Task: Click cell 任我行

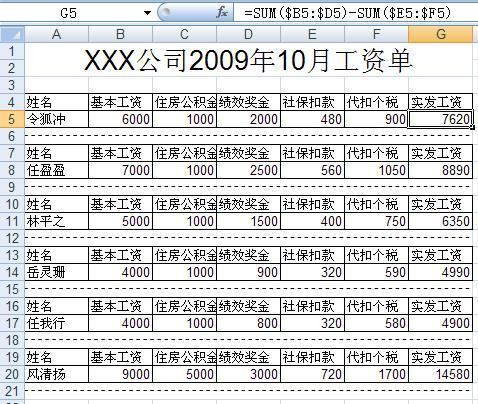Action: coord(57,323)
